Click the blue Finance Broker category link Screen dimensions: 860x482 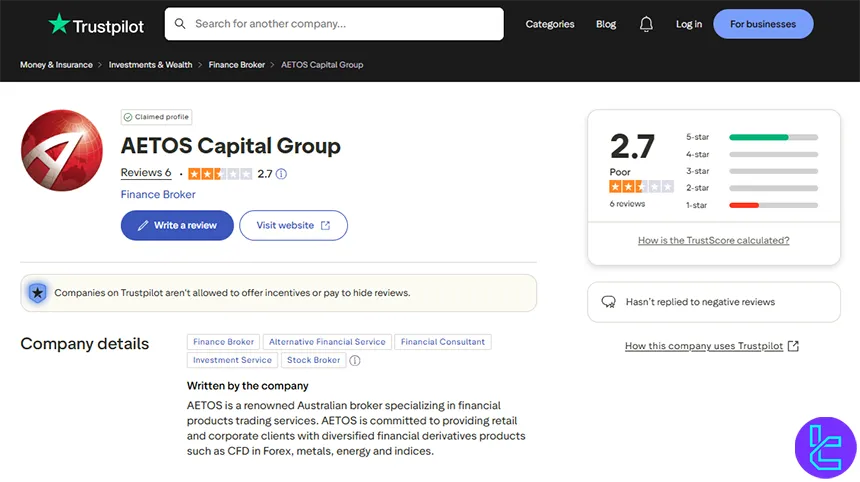tap(158, 194)
